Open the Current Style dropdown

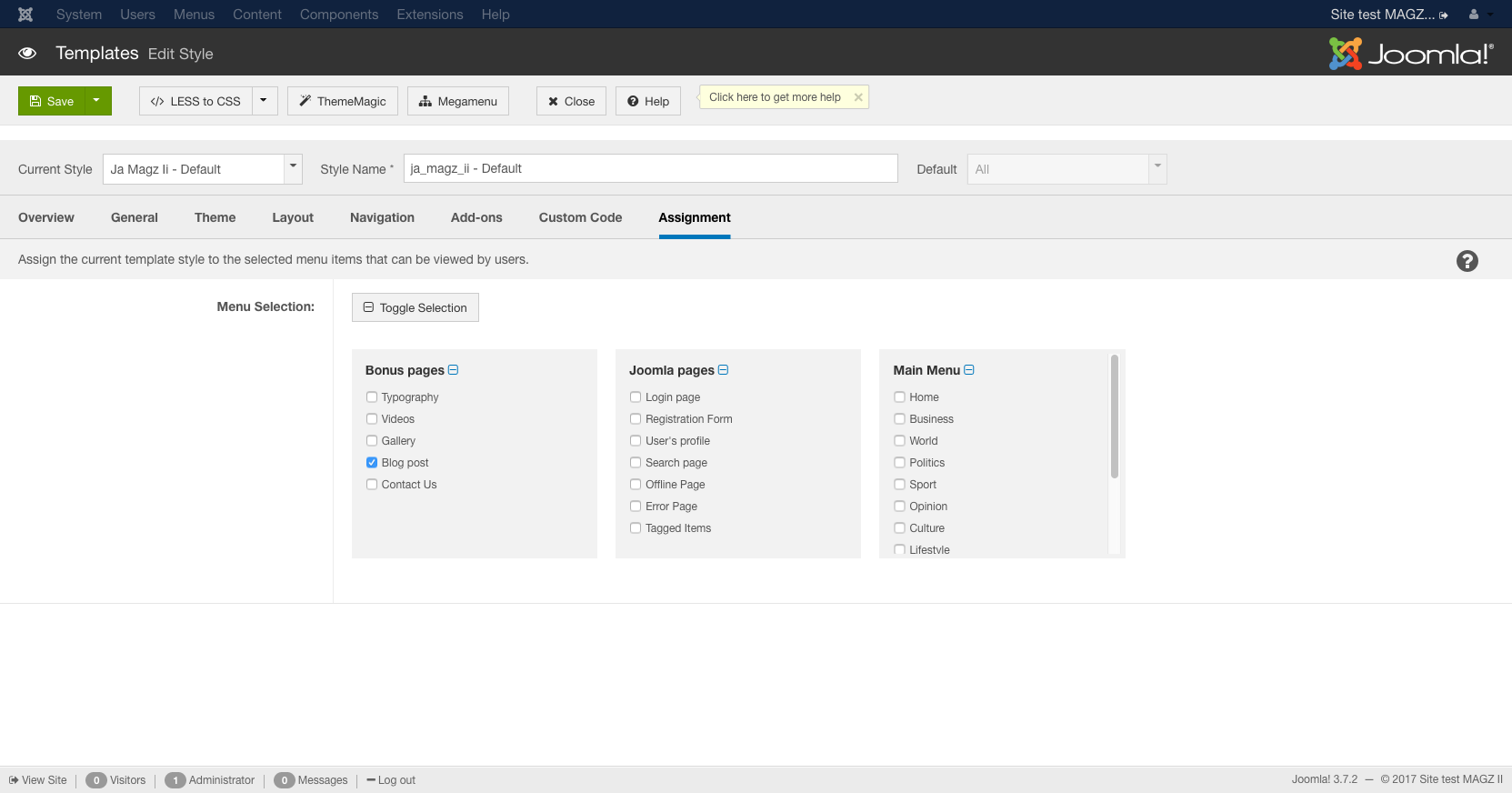coord(202,169)
